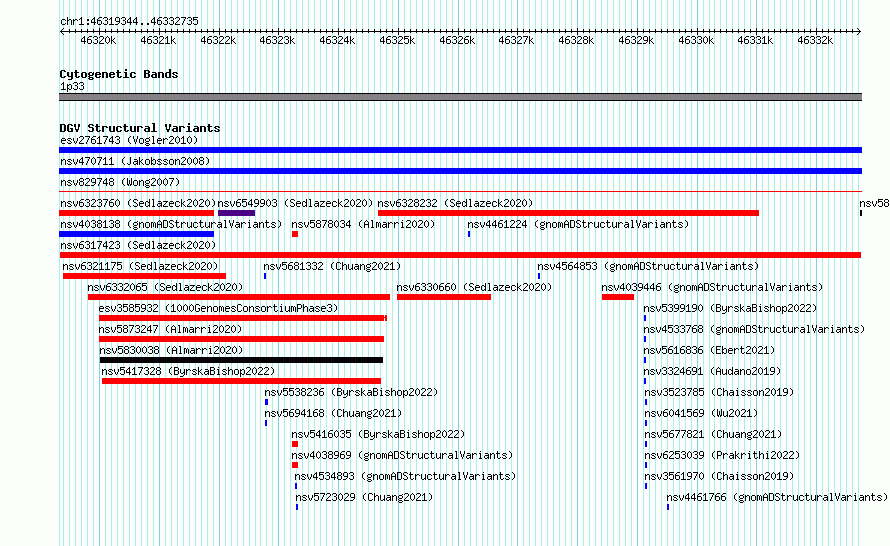Click nsv6041569 (Wu2021) label
The width and height of the screenshot is (890, 546).
[x=702, y=413]
